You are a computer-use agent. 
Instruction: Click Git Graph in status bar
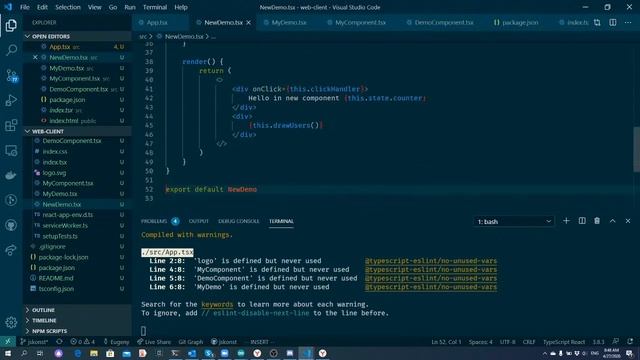point(191,342)
